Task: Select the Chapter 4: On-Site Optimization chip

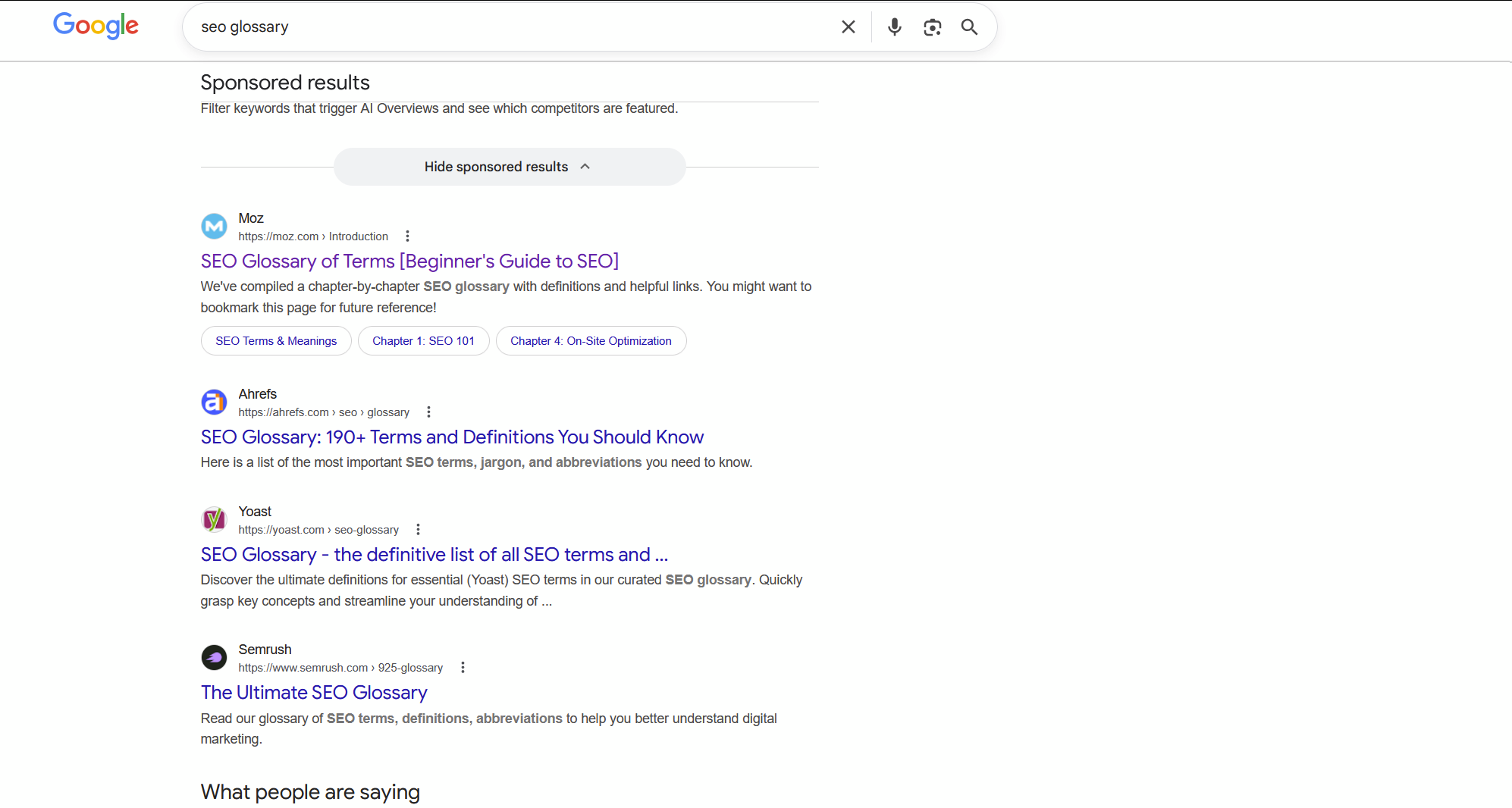Action: pyautogui.click(x=591, y=340)
